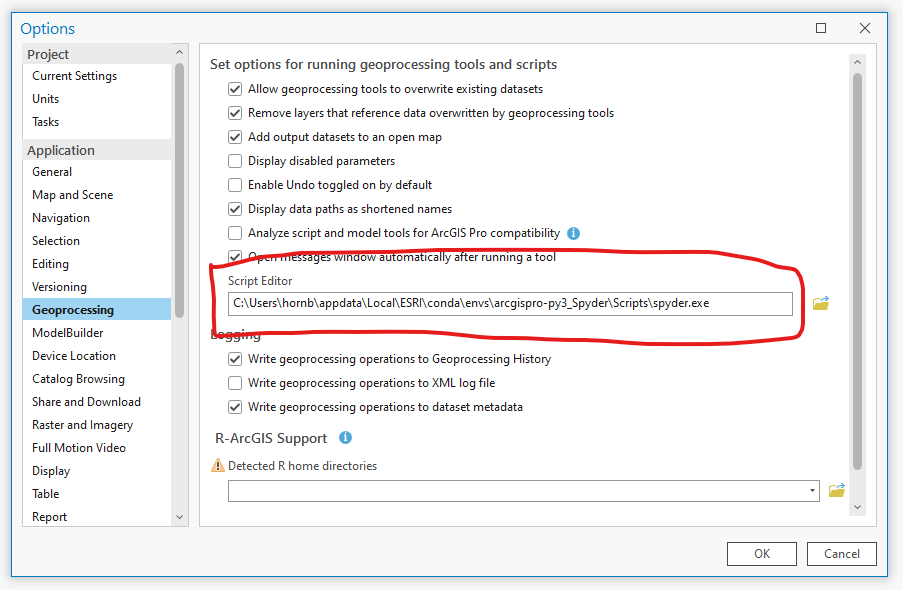Toggle Allow geoprocessing tools to overwrite datasets
903x590 pixels.
235,89
